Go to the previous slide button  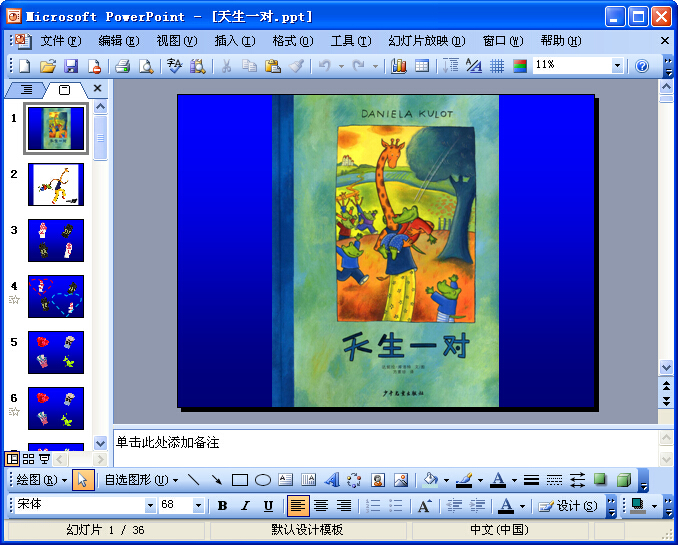[666, 385]
